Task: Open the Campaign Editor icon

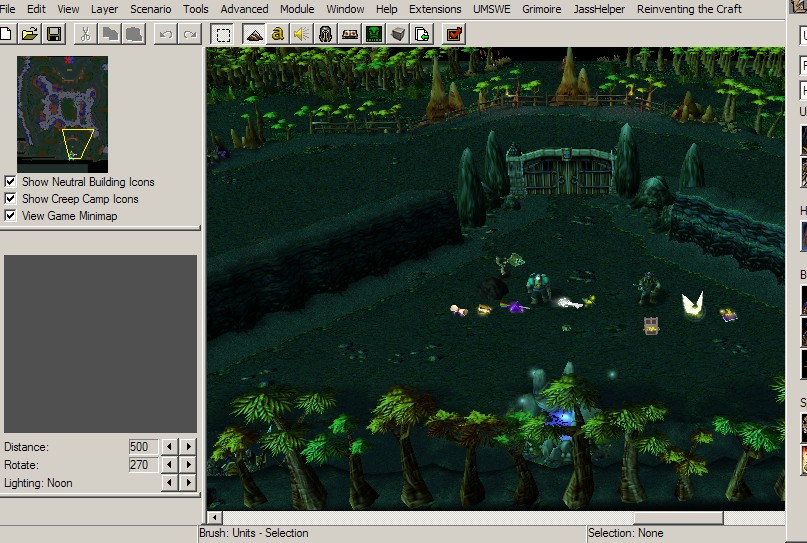Action: pyautogui.click(x=350, y=34)
